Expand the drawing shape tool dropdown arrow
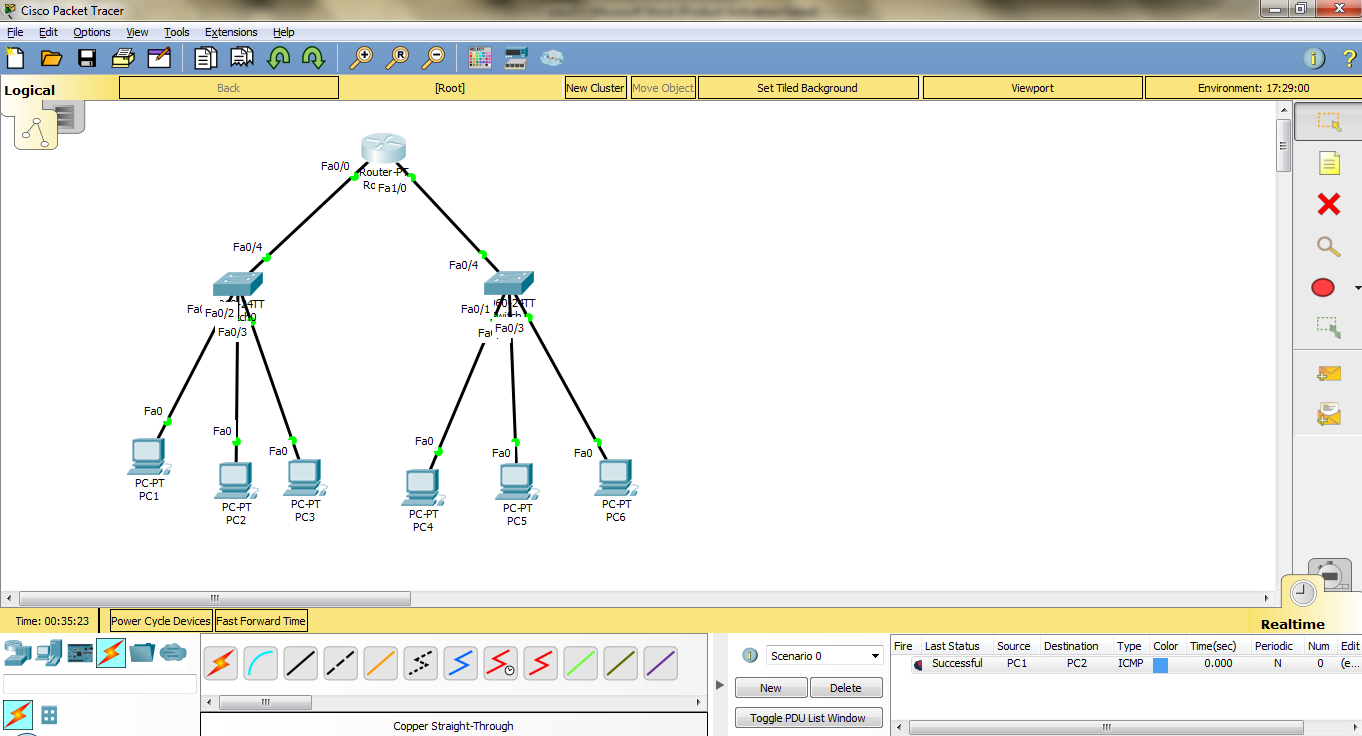The height and width of the screenshot is (736, 1362). click(1357, 288)
